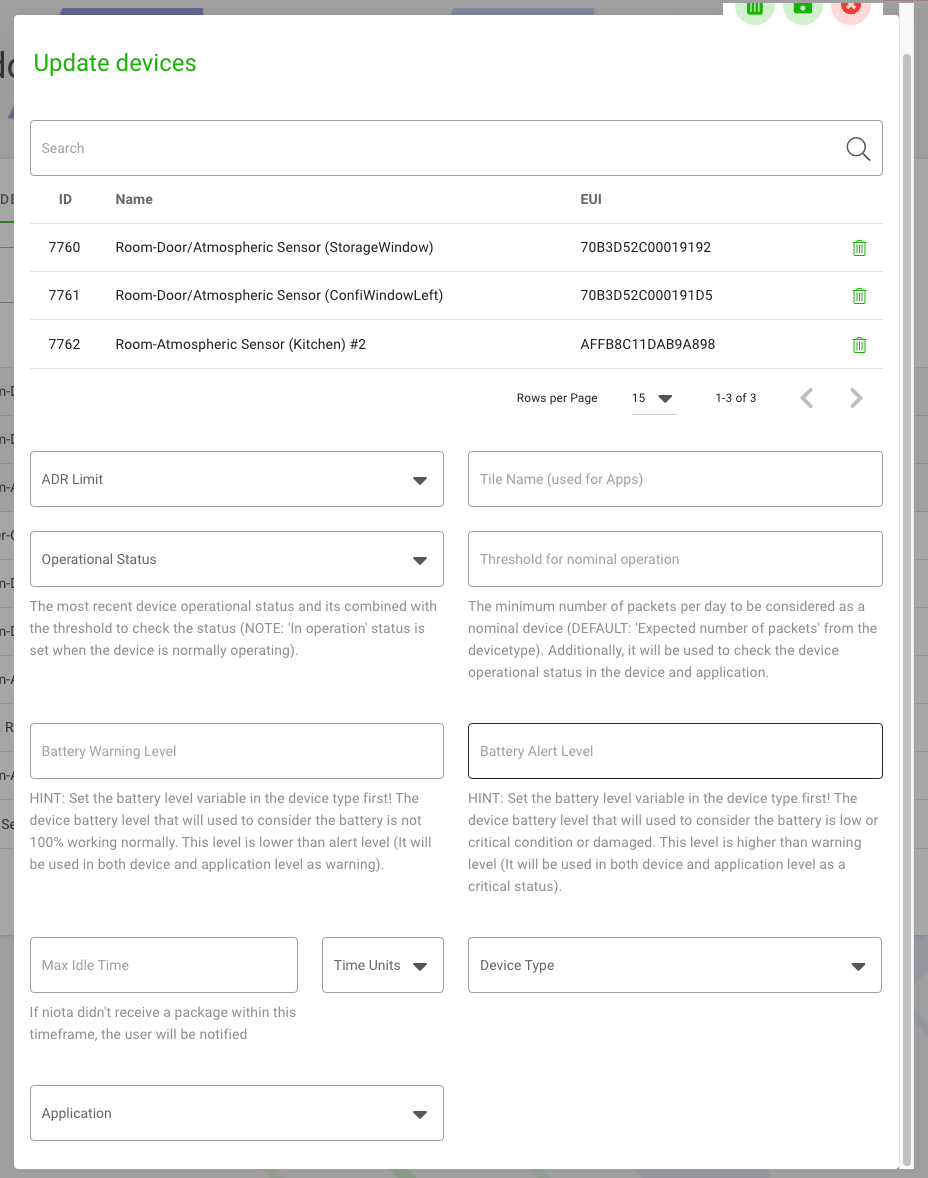
Task: Go to the next page using the right arrow
Action: 855,397
